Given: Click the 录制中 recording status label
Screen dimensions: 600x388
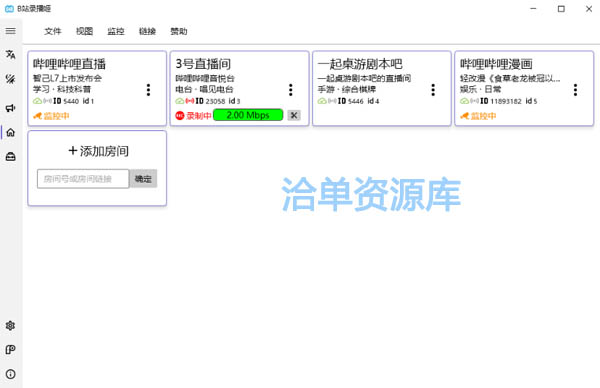Looking at the screenshot, I should pos(199,116).
